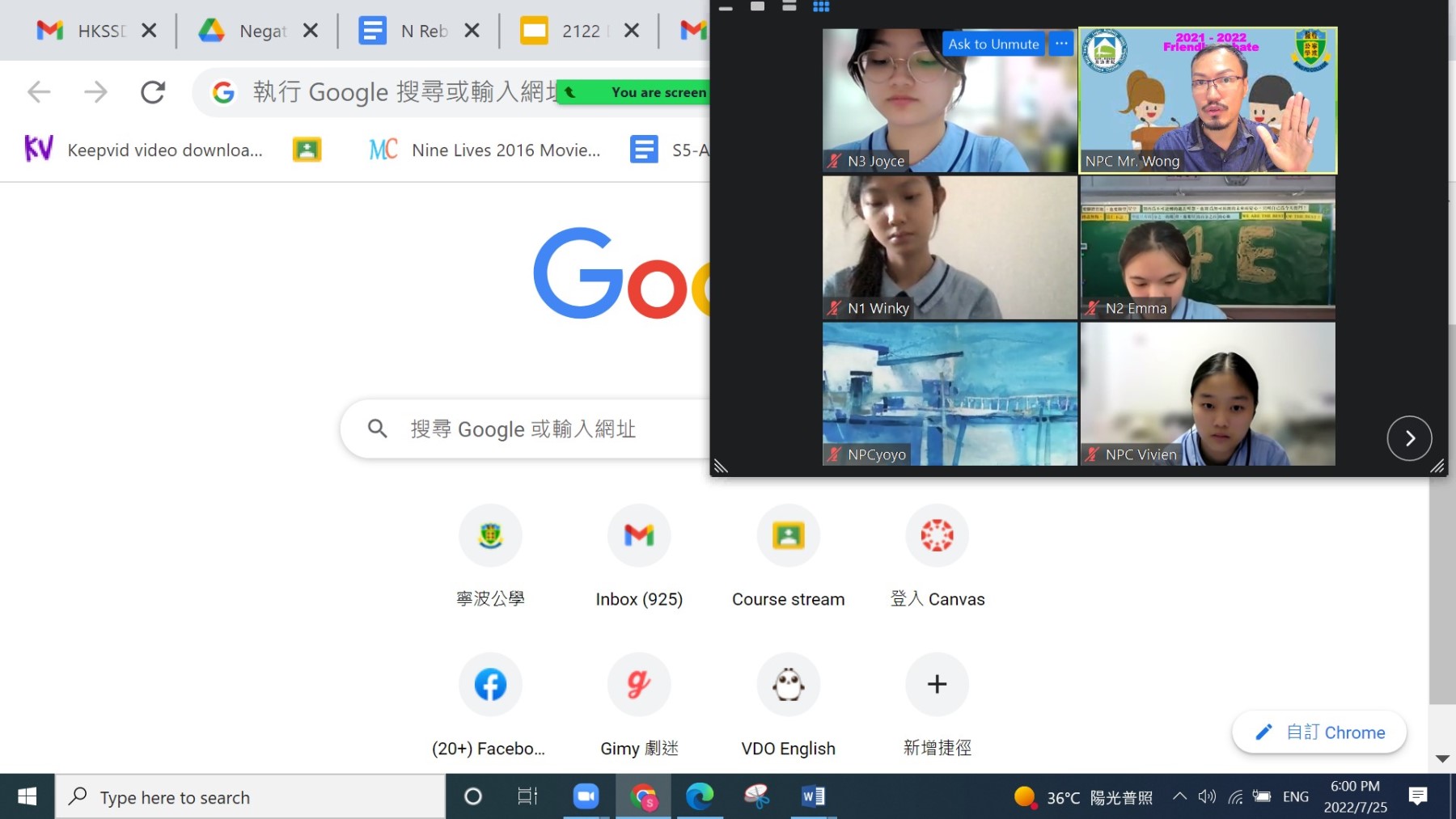Show hidden system tray icons

(x=1179, y=797)
